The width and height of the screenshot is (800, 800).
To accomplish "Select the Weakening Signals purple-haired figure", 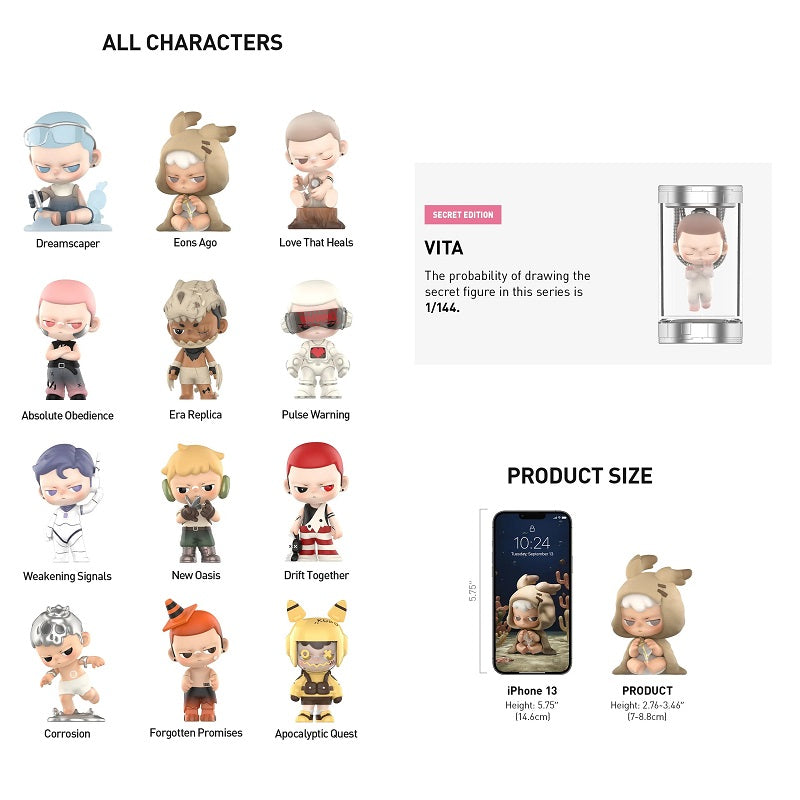I will [x=67, y=503].
